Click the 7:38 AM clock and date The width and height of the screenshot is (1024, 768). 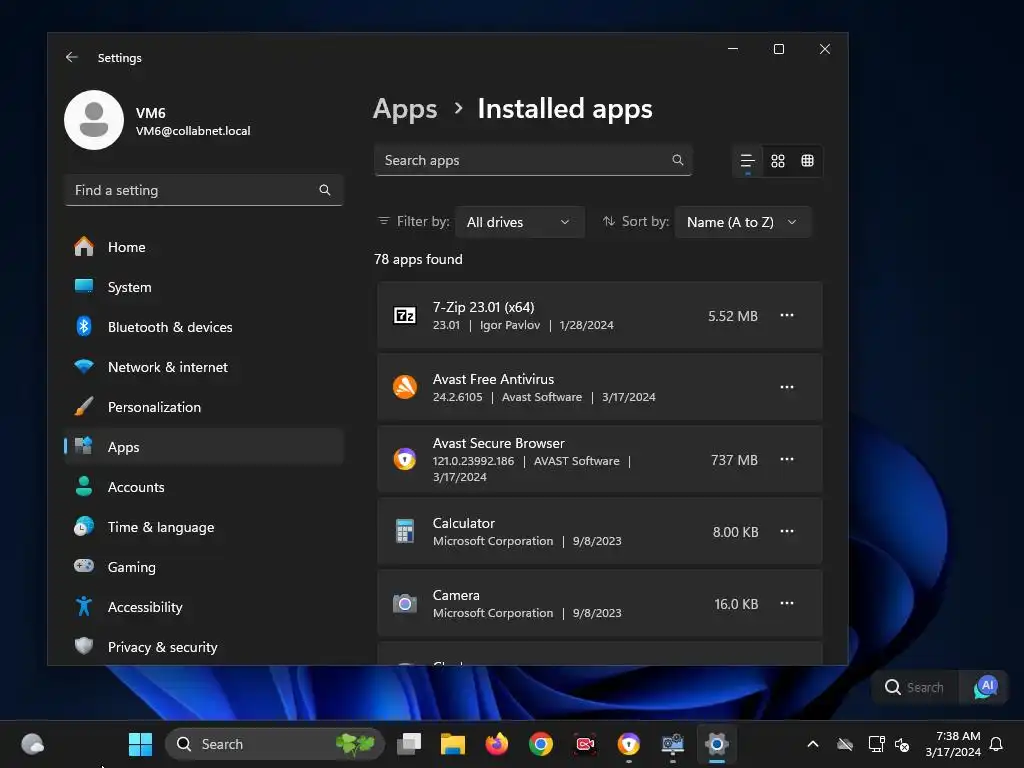tap(953, 744)
